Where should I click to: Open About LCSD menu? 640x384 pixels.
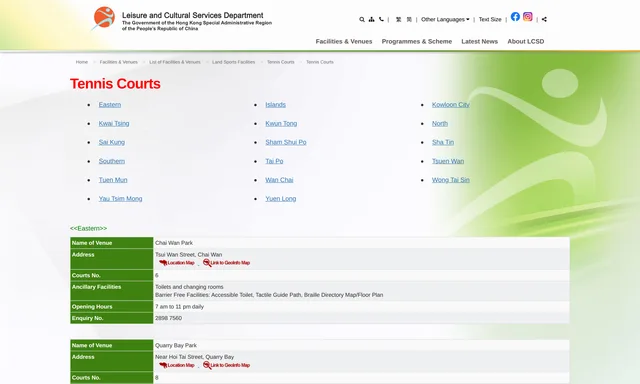[526, 41]
